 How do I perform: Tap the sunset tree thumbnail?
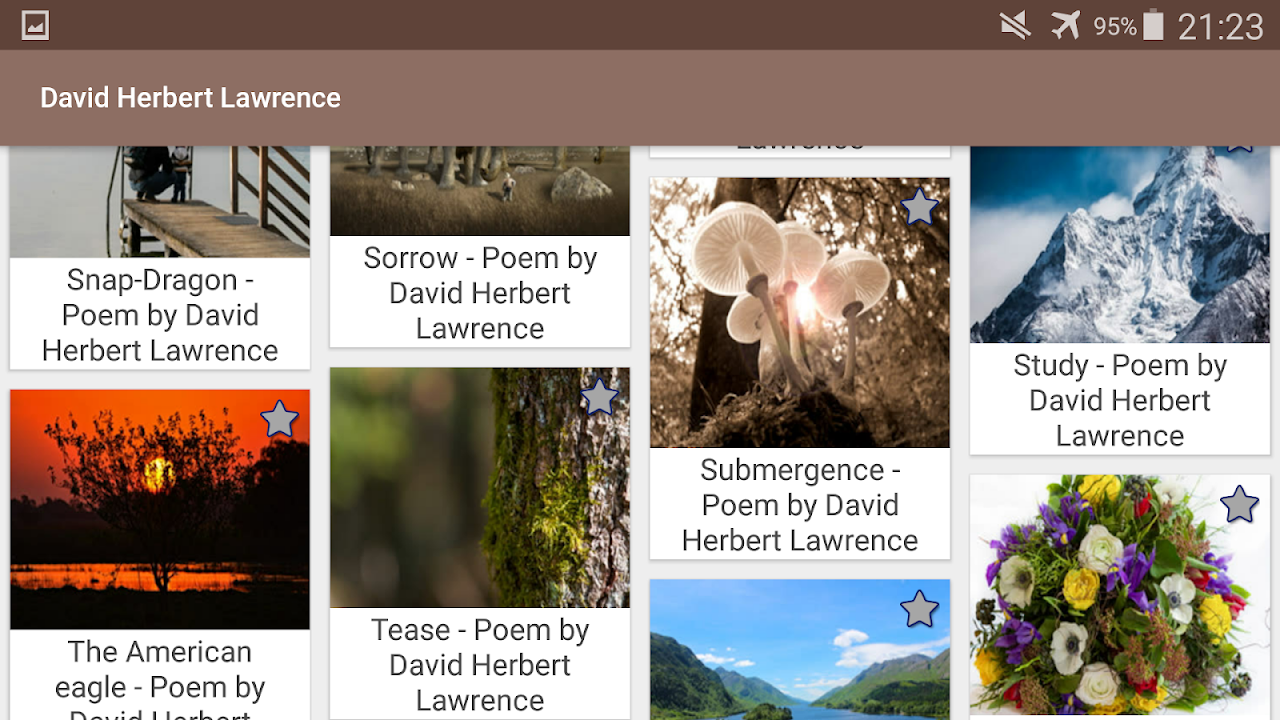(159, 509)
